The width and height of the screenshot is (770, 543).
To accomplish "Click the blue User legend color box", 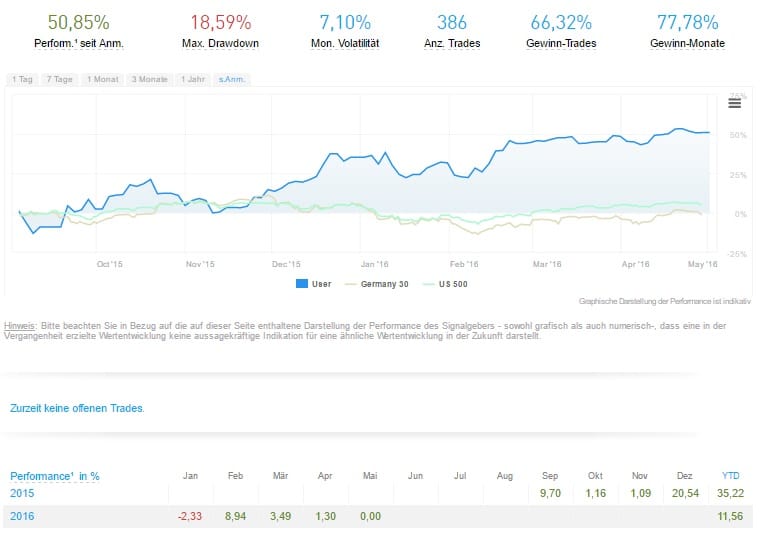I will point(300,284).
